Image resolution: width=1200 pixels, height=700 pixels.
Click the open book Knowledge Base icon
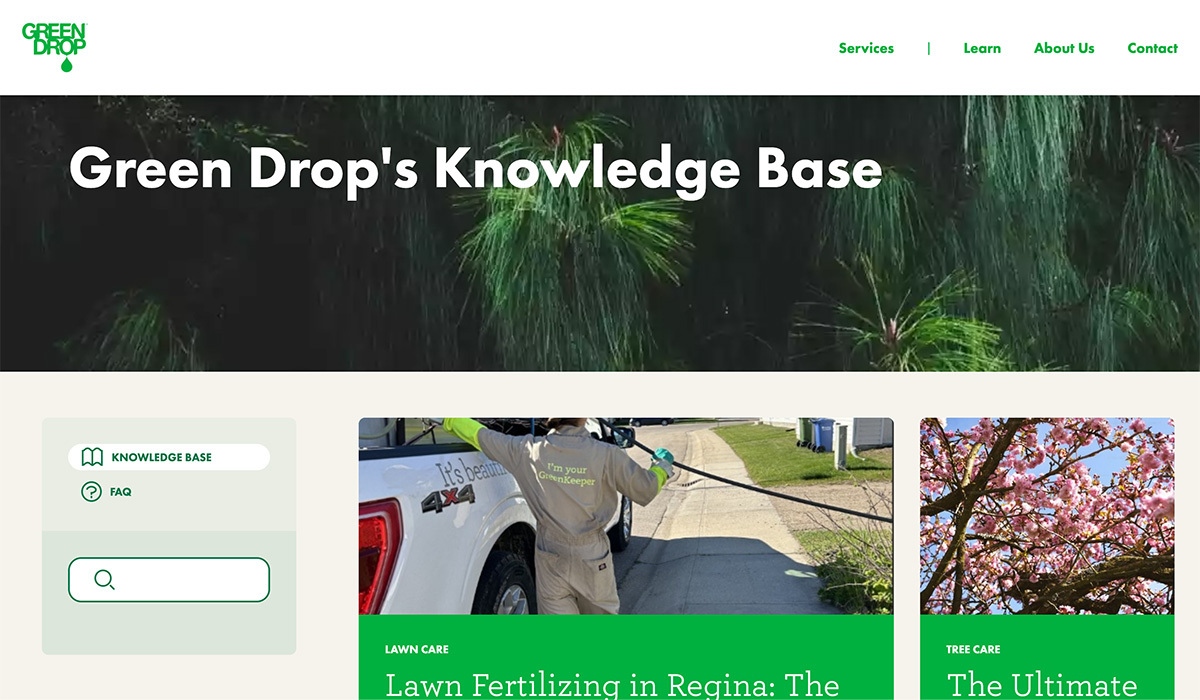coord(92,457)
